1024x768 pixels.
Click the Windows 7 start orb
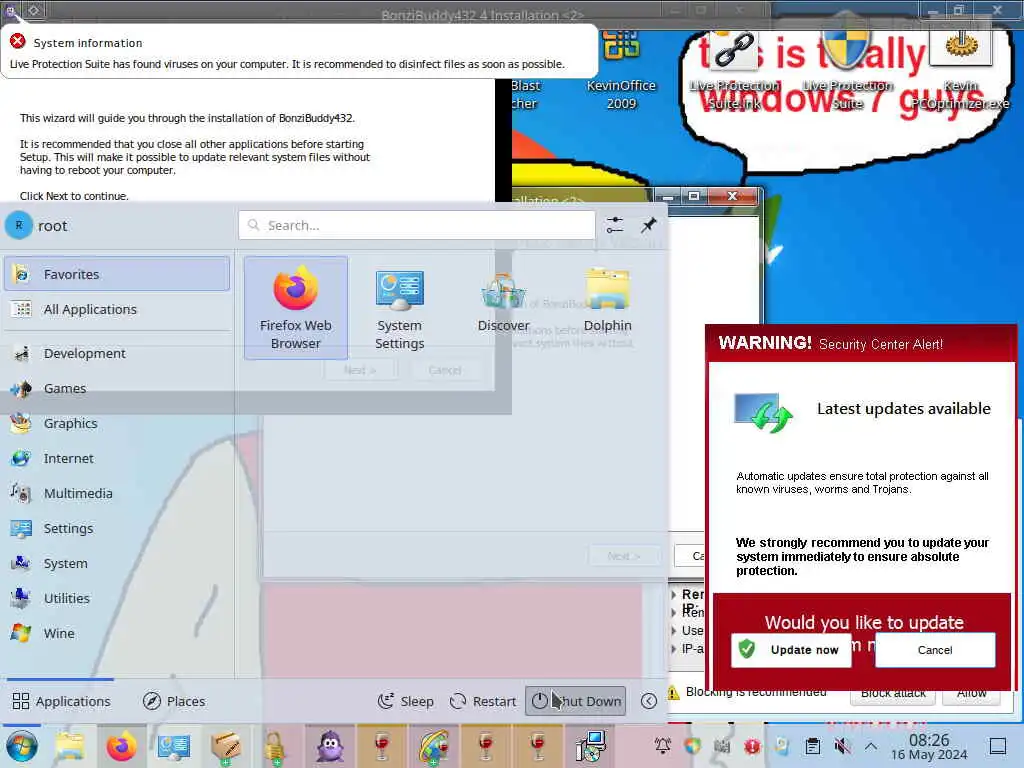pyautogui.click(x=22, y=746)
